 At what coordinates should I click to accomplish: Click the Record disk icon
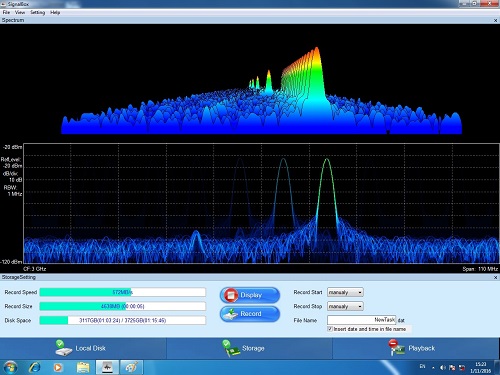230,314
